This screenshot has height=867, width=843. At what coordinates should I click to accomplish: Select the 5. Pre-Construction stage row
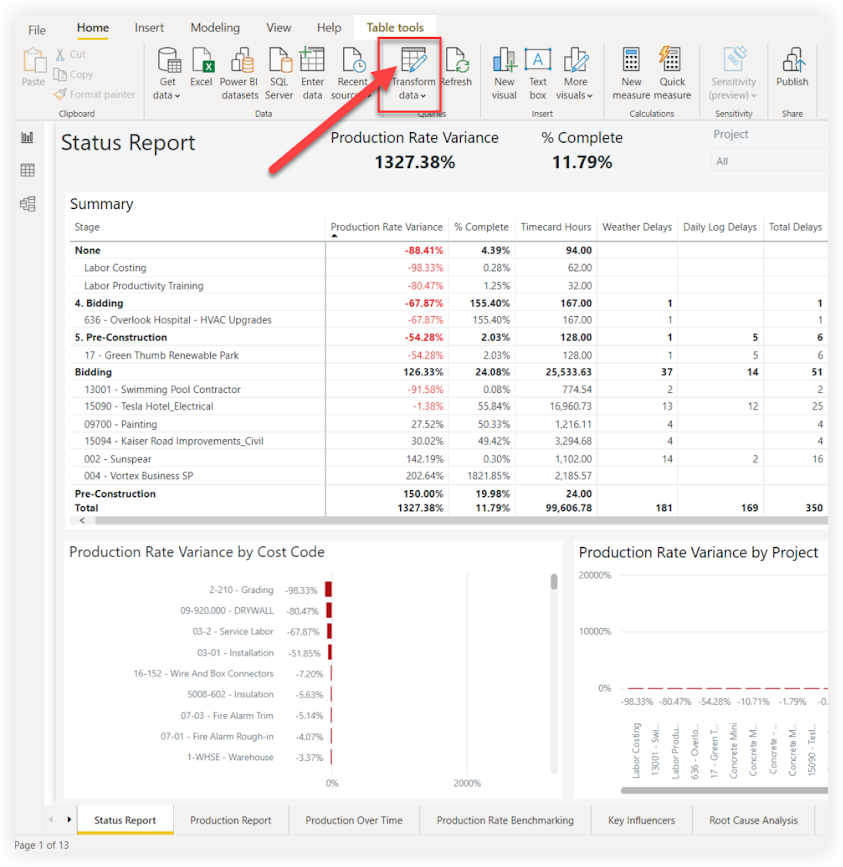448,337
